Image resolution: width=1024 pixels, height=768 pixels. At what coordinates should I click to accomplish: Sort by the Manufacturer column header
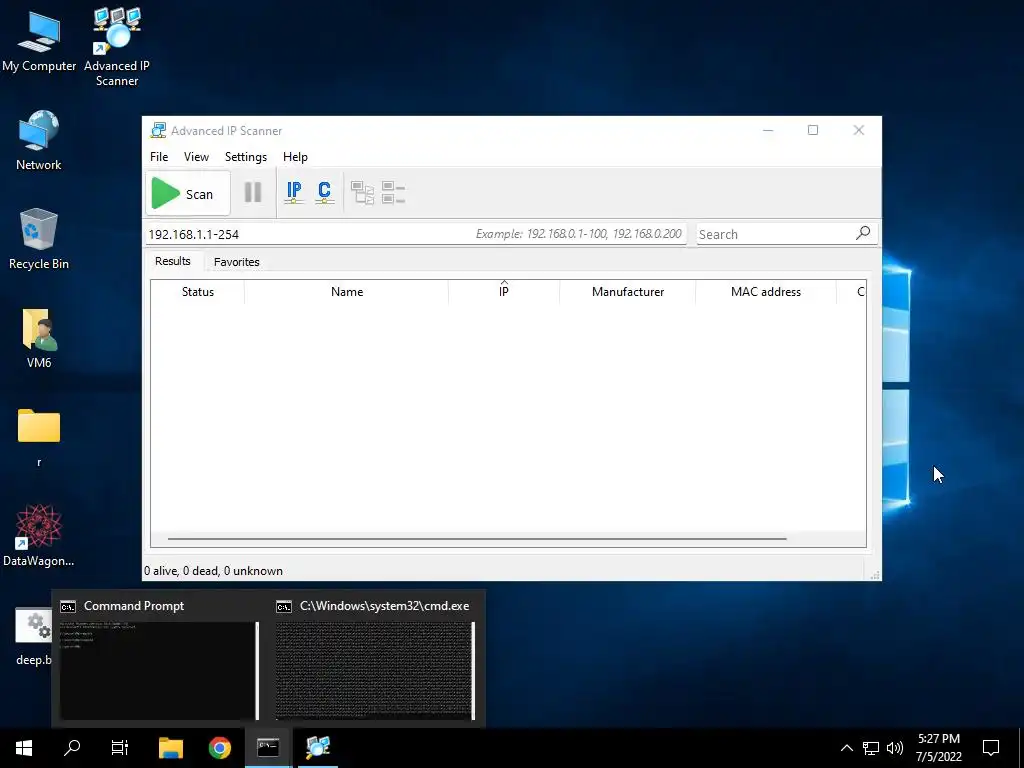point(628,292)
